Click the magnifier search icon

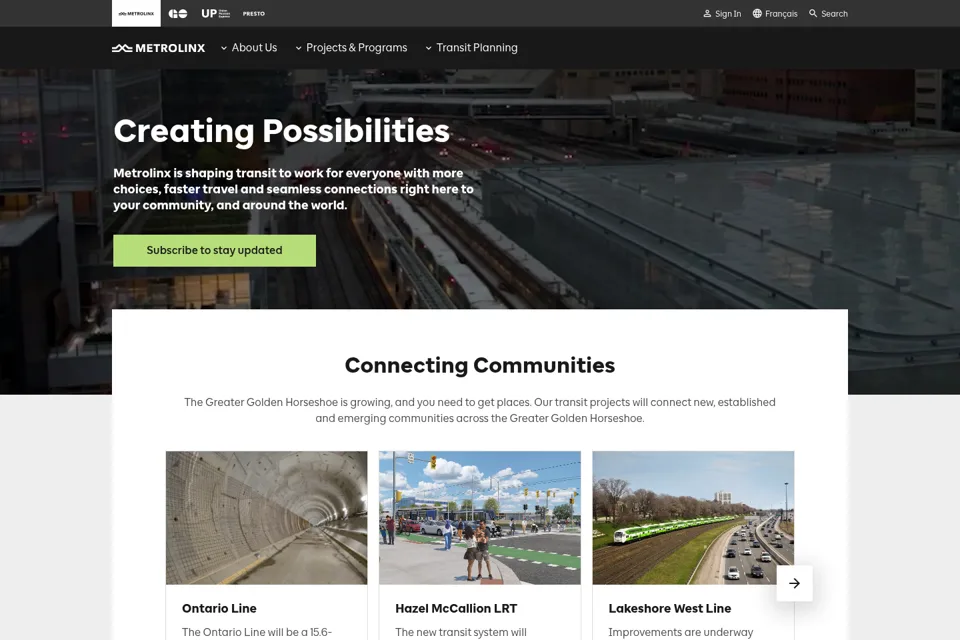(x=813, y=13)
